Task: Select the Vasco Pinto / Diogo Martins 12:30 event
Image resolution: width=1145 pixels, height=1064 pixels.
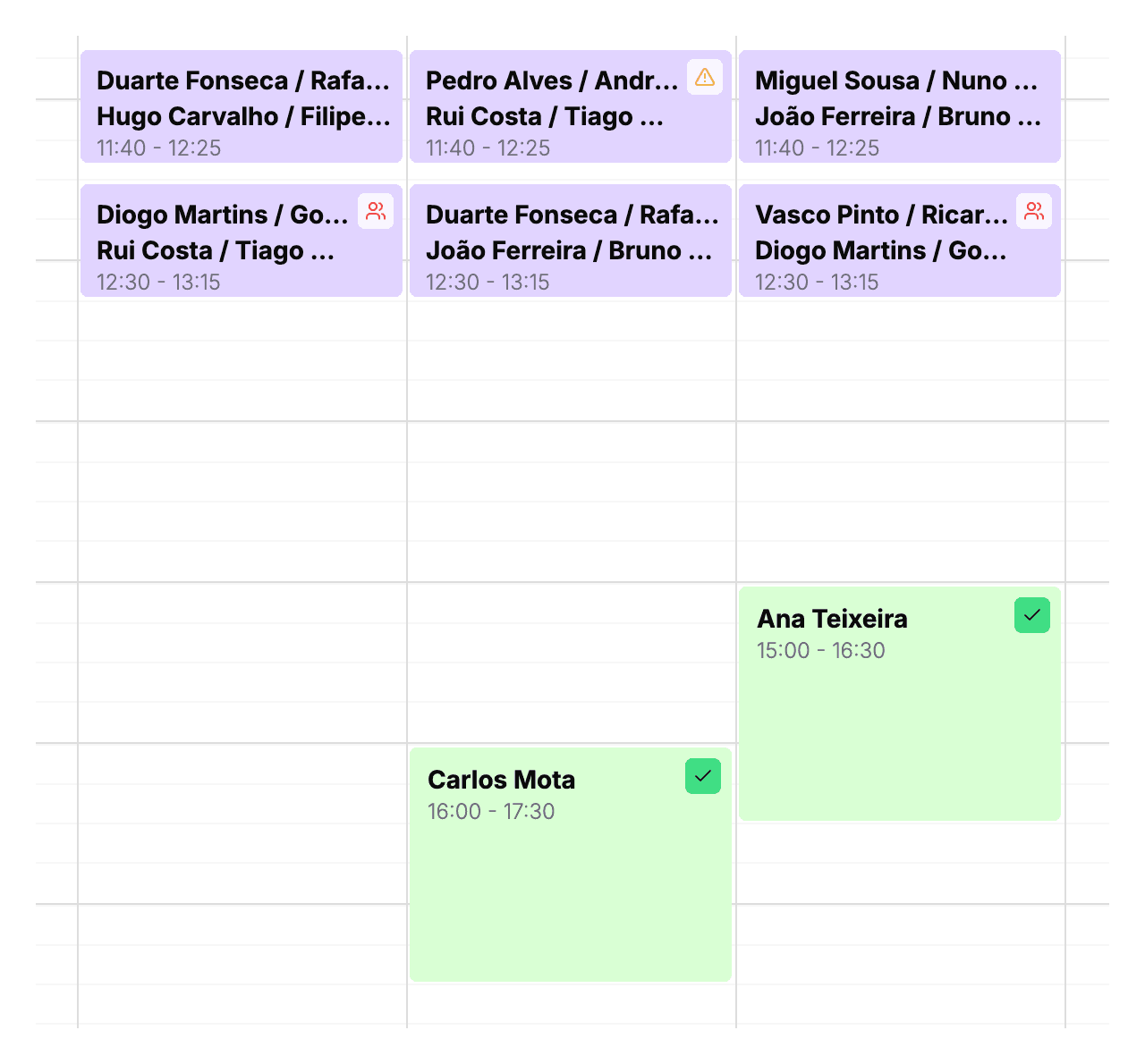Action: [900, 241]
